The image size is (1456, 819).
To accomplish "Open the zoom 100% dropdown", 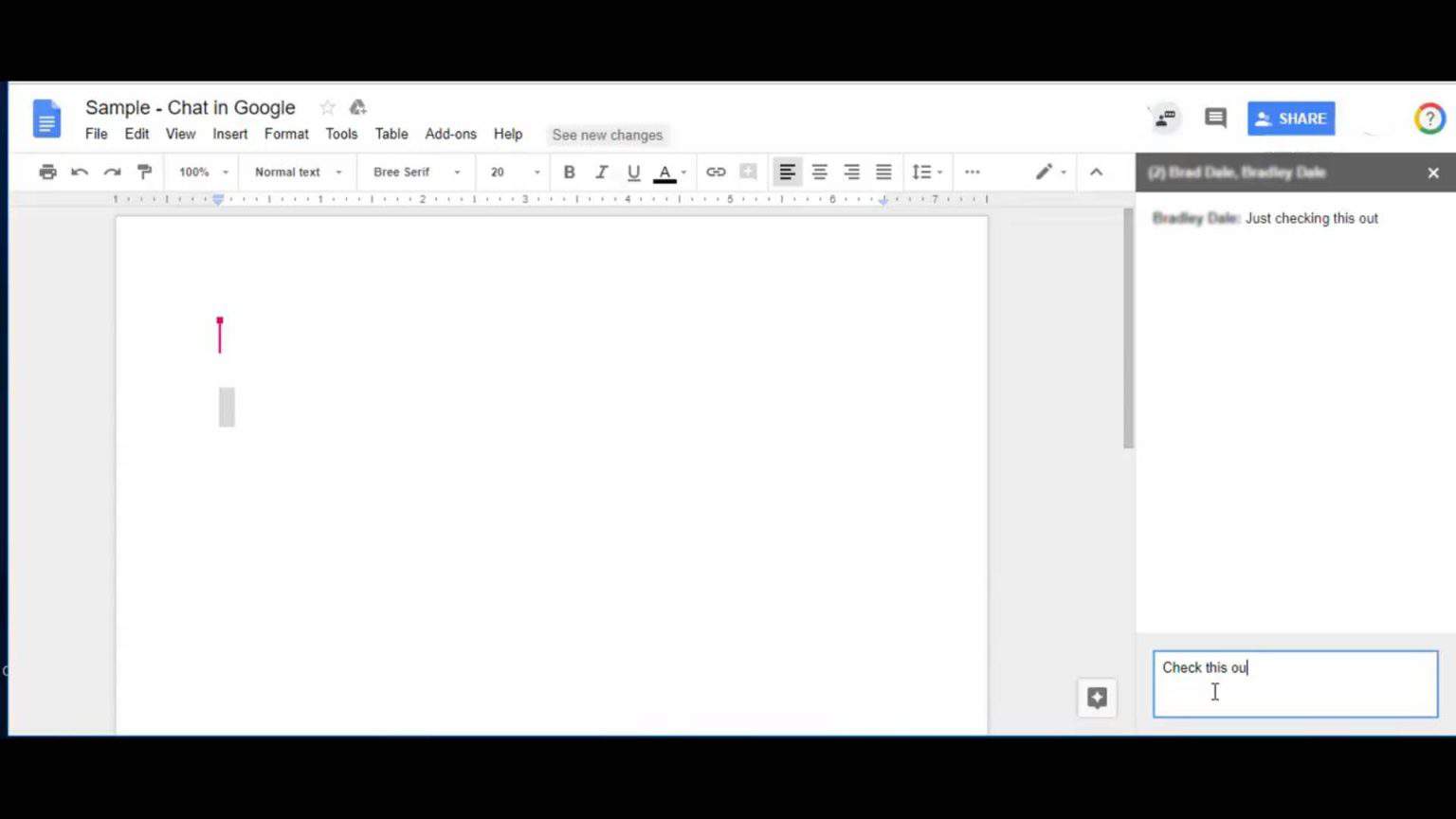I will [x=204, y=172].
